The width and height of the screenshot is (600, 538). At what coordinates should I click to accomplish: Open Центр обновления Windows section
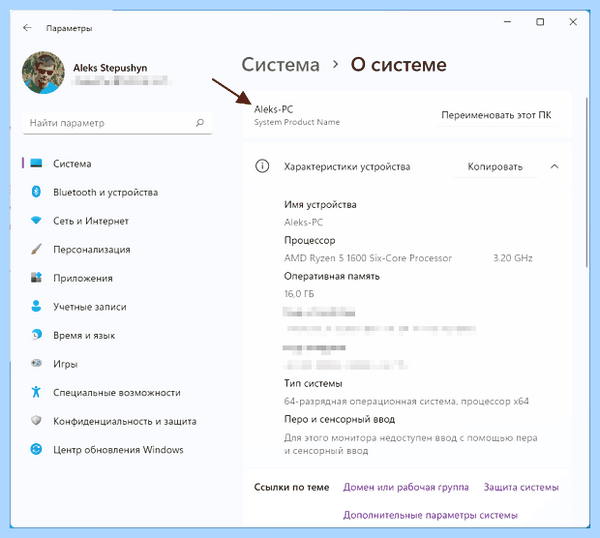point(118,450)
